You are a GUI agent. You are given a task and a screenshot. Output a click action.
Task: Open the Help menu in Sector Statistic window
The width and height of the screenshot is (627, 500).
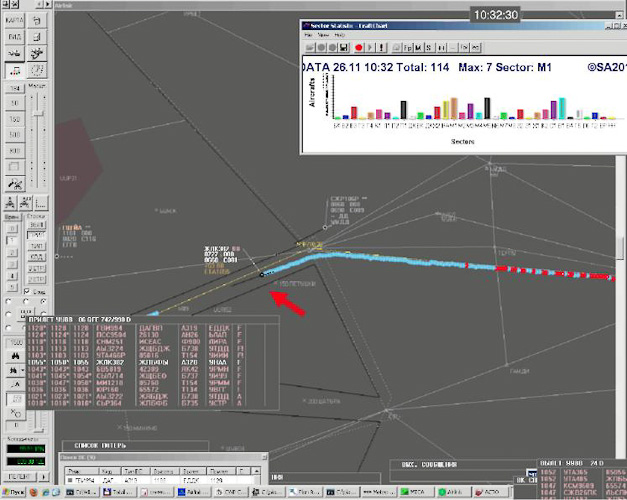tap(339, 35)
